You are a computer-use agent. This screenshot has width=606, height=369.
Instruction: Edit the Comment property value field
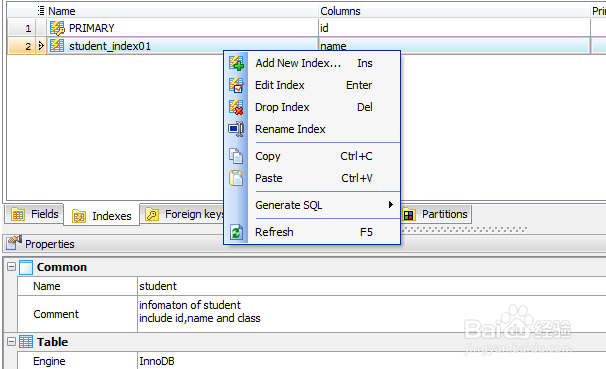coord(372,314)
